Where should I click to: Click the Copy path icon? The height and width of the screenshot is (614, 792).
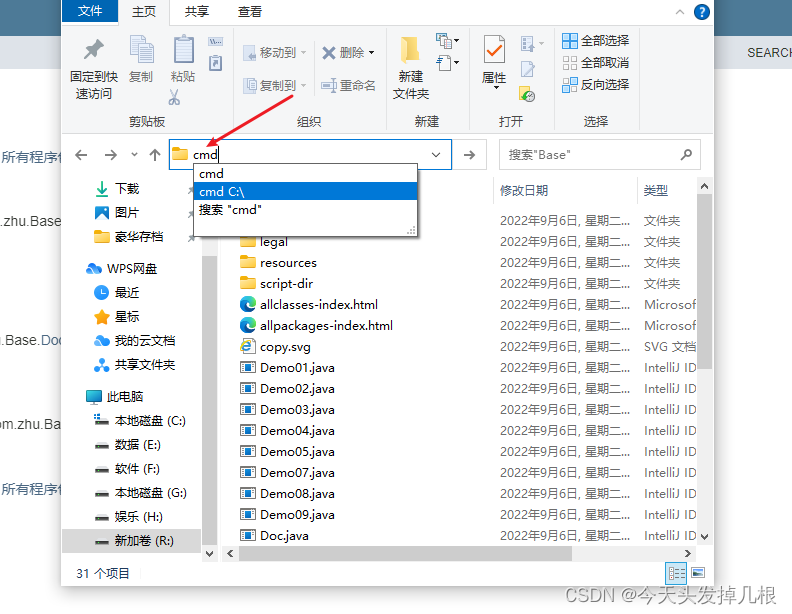pos(216,41)
